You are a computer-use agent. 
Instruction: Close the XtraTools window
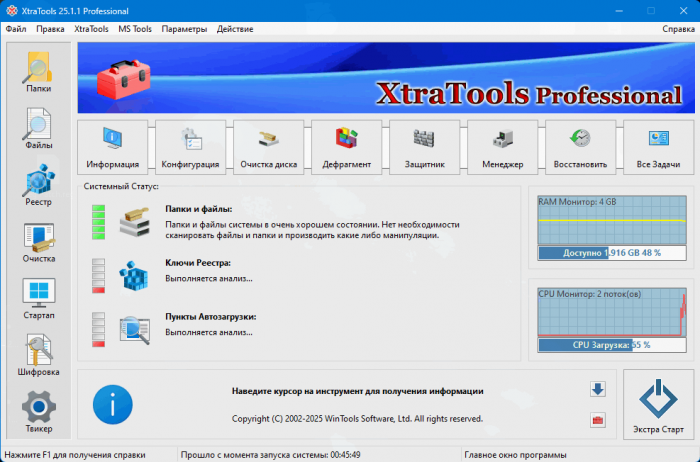(x=683, y=11)
